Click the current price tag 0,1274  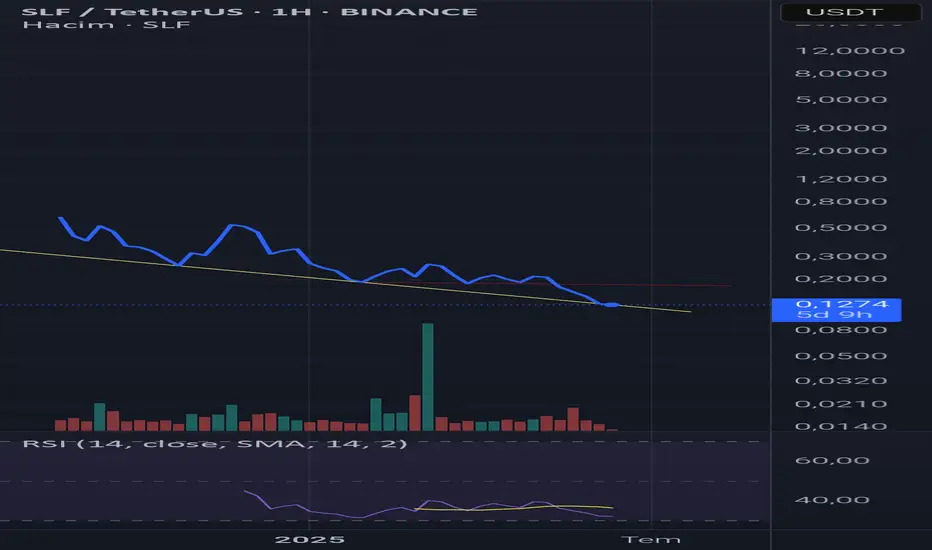[836, 310]
